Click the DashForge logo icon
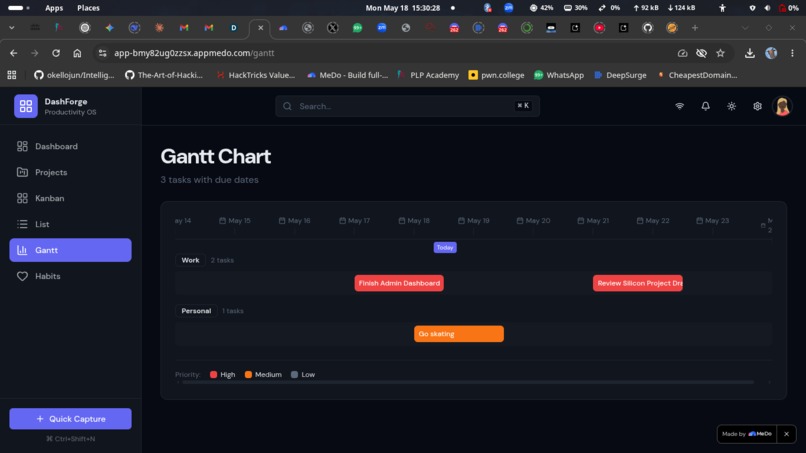Viewport: 806px width, 453px height. point(26,106)
